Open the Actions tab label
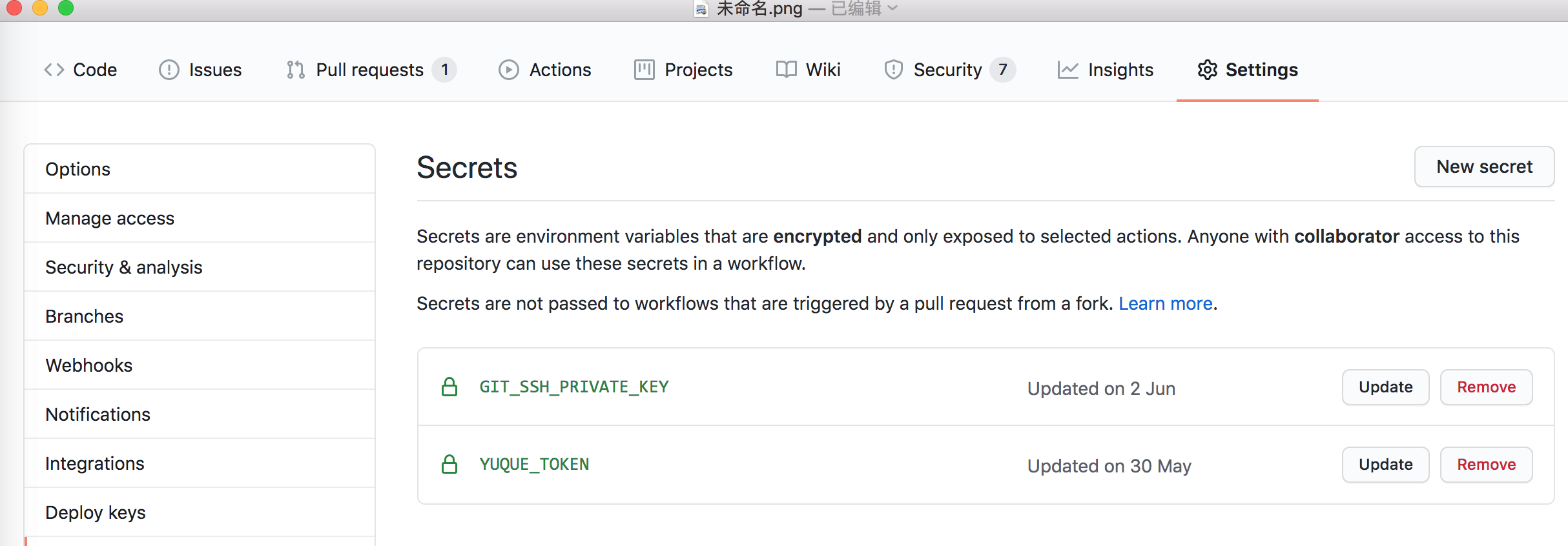Image resolution: width=1568 pixels, height=546 pixels. point(561,70)
